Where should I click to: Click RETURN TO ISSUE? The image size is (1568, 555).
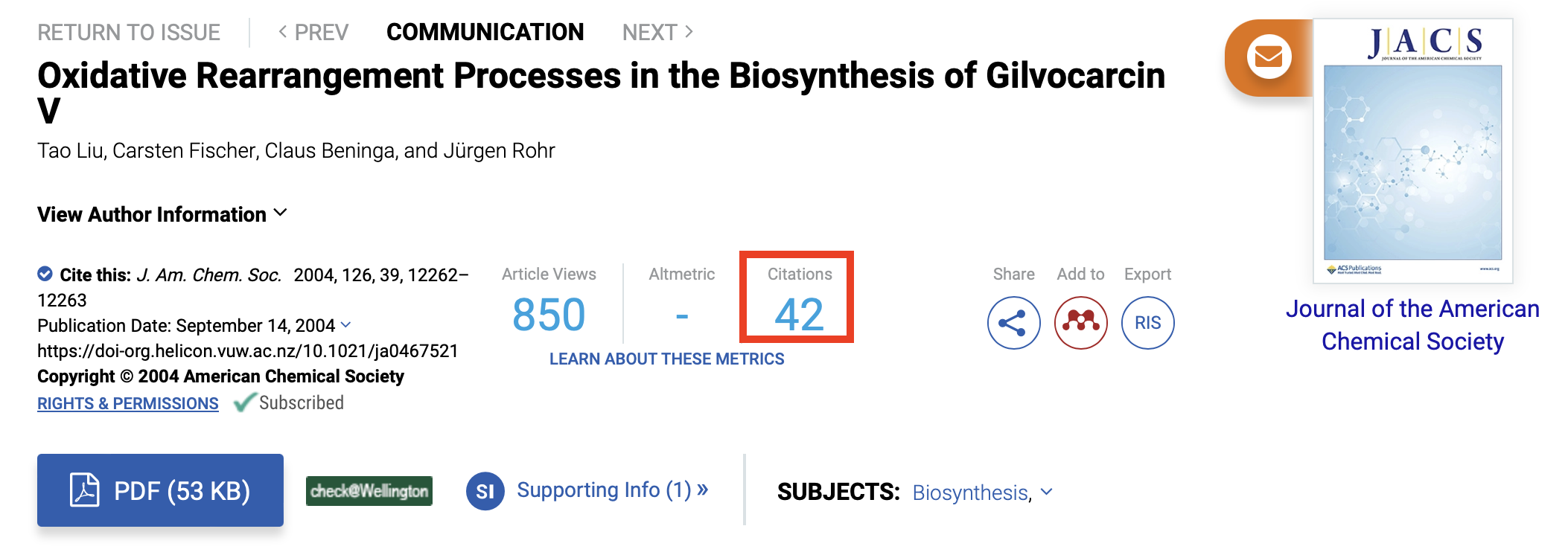click(x=129, y=32)
